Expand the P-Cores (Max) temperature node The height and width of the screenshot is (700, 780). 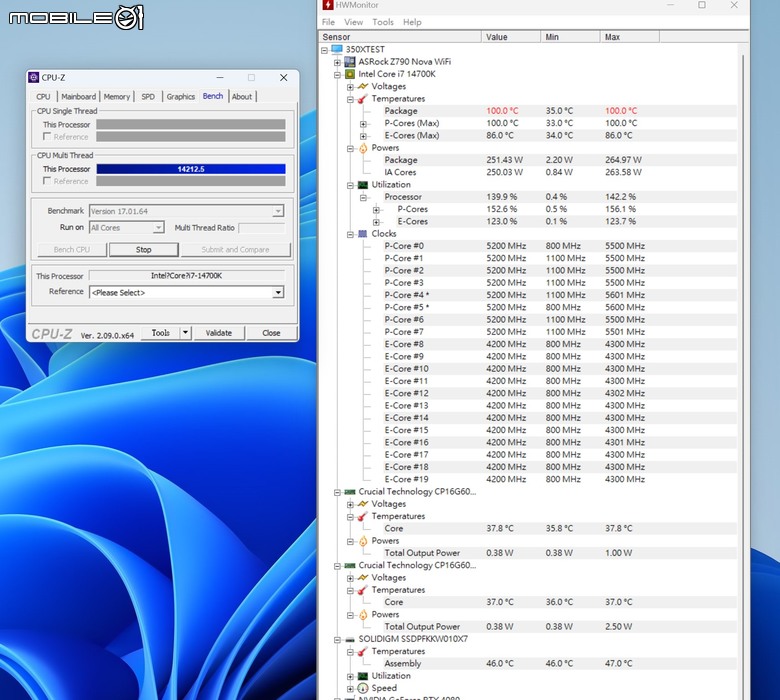click(363, 123)
